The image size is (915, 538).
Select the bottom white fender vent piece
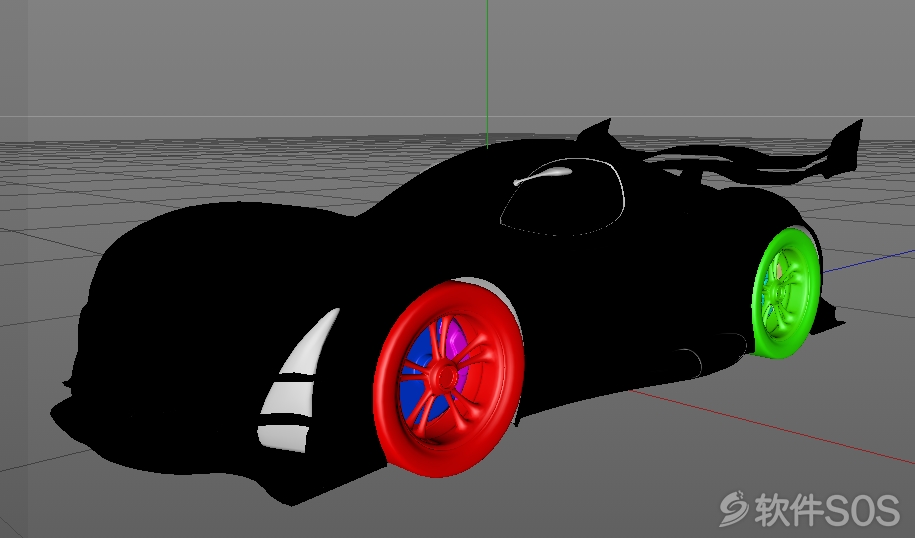(x=284, y=437)
